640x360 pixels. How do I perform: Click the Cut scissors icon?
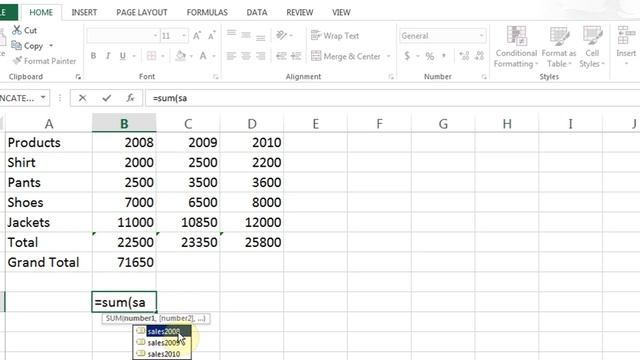(x=16, y=30)
